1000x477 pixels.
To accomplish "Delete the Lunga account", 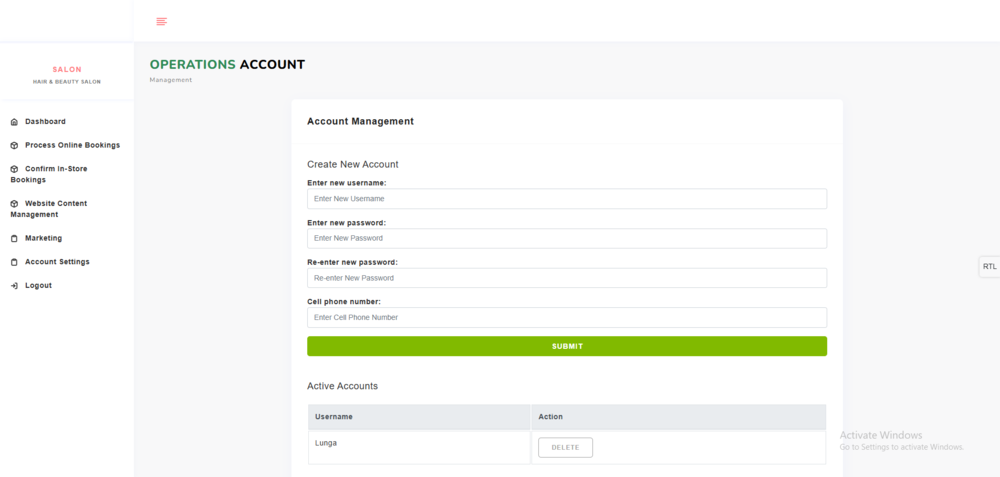I will (x=565, y=447).
